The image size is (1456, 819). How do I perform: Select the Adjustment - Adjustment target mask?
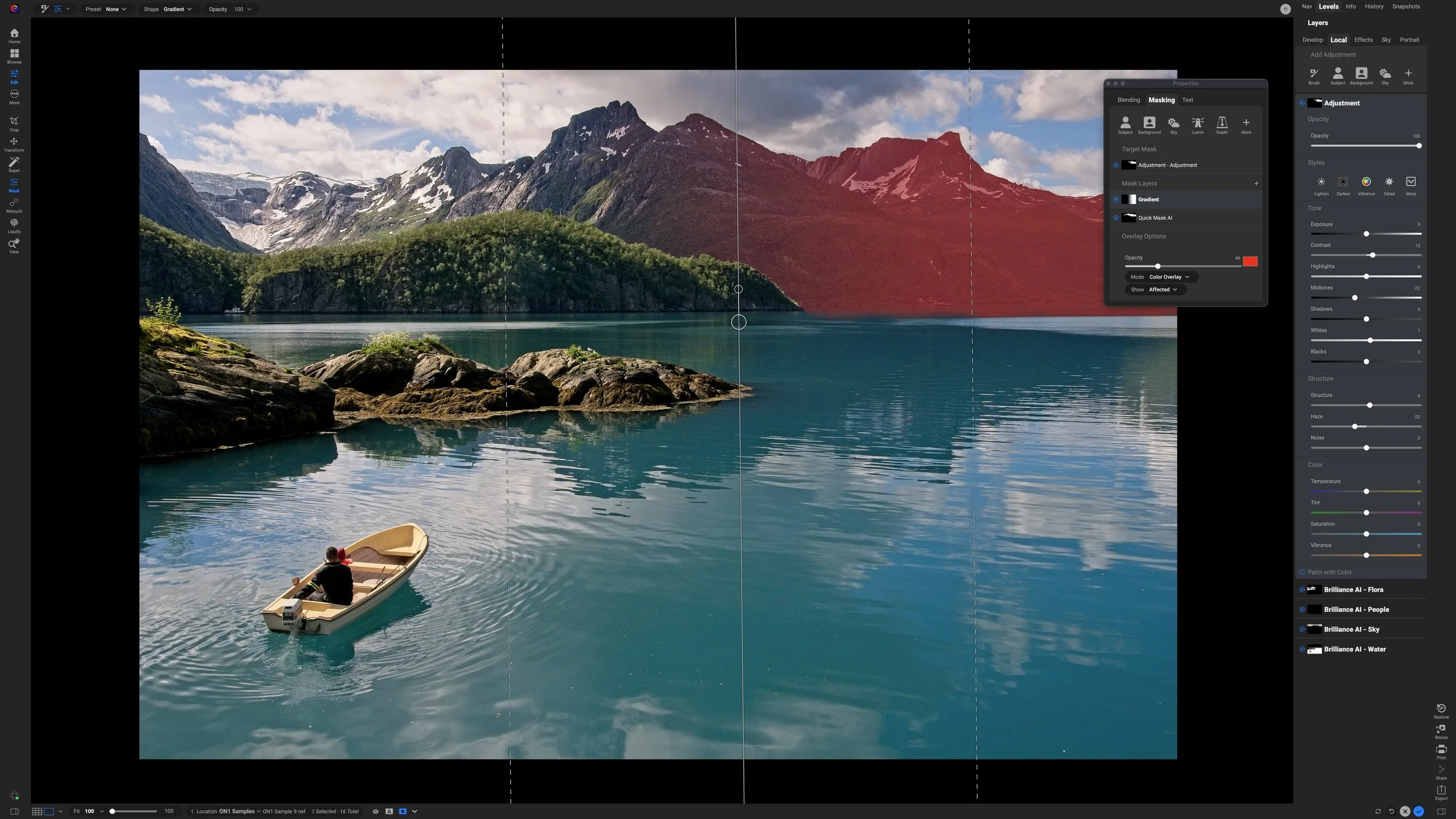(x=1186, y=165)
